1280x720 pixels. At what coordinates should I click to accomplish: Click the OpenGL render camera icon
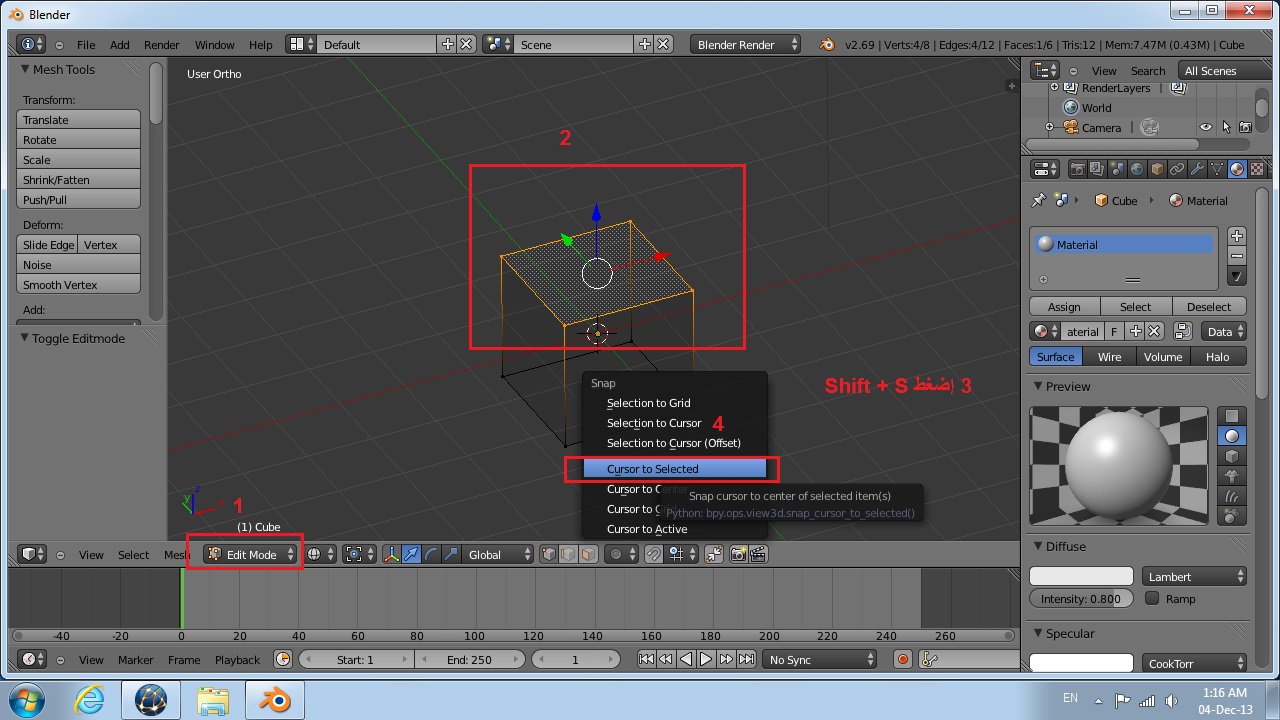click(739, 554)
